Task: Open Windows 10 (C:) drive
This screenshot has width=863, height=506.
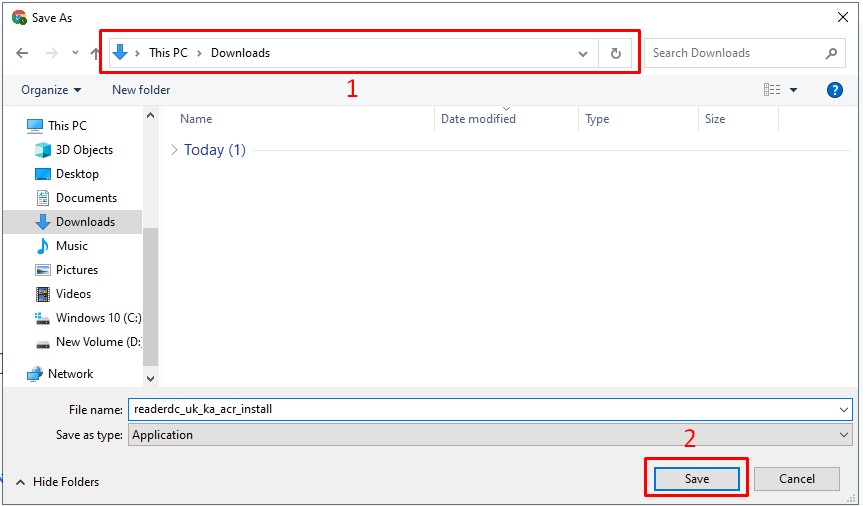Action: pos(97,318)
